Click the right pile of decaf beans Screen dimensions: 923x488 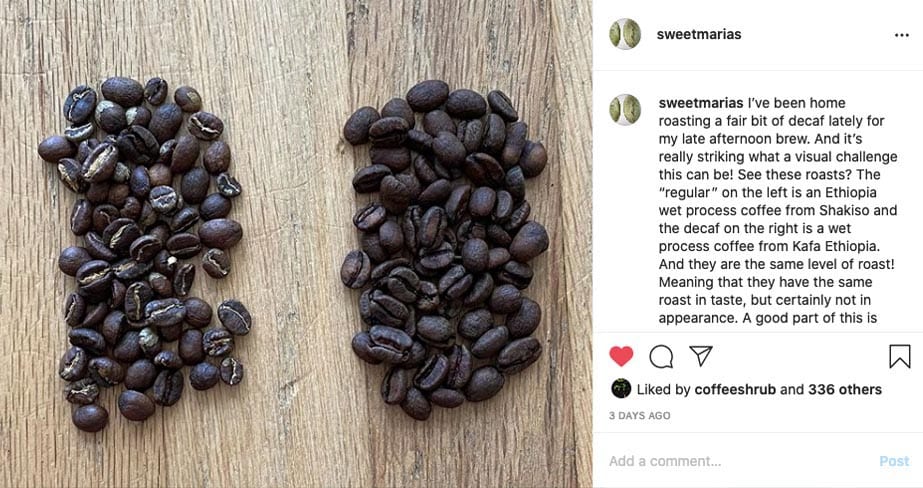[x=446, y=250]
